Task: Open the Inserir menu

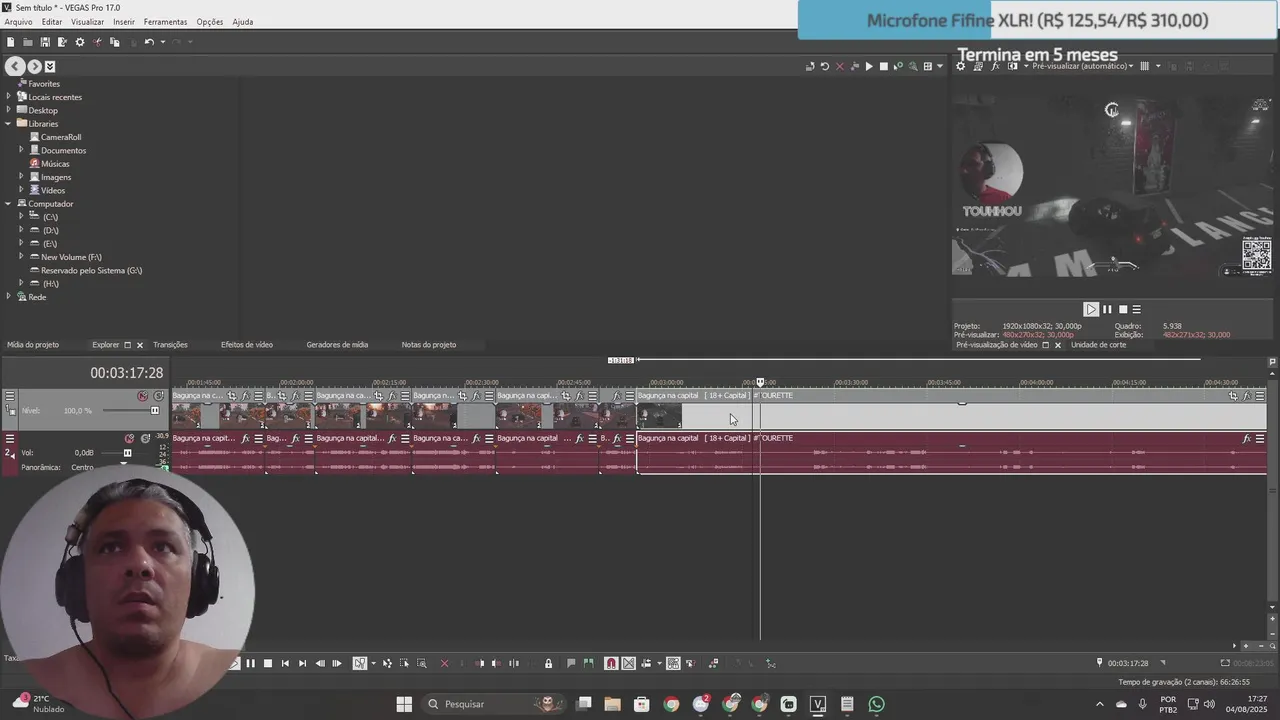Action: click(124, 22)
